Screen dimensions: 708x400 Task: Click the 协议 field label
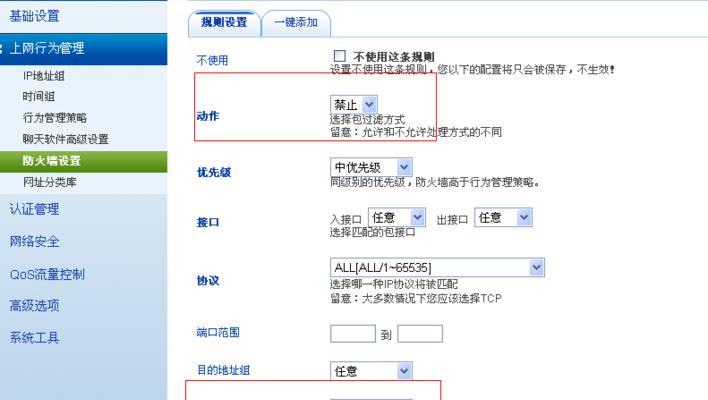click(x=208, y=280)
